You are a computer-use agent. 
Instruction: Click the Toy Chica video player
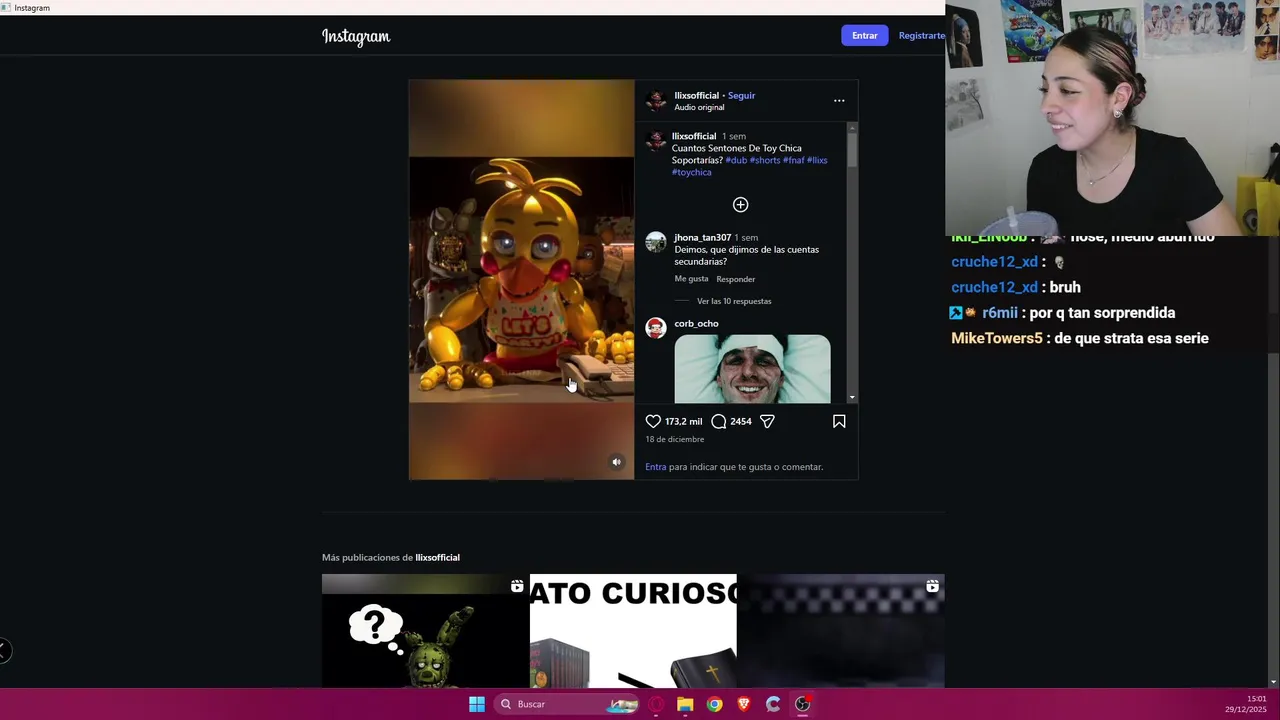[x=521, y=279]
